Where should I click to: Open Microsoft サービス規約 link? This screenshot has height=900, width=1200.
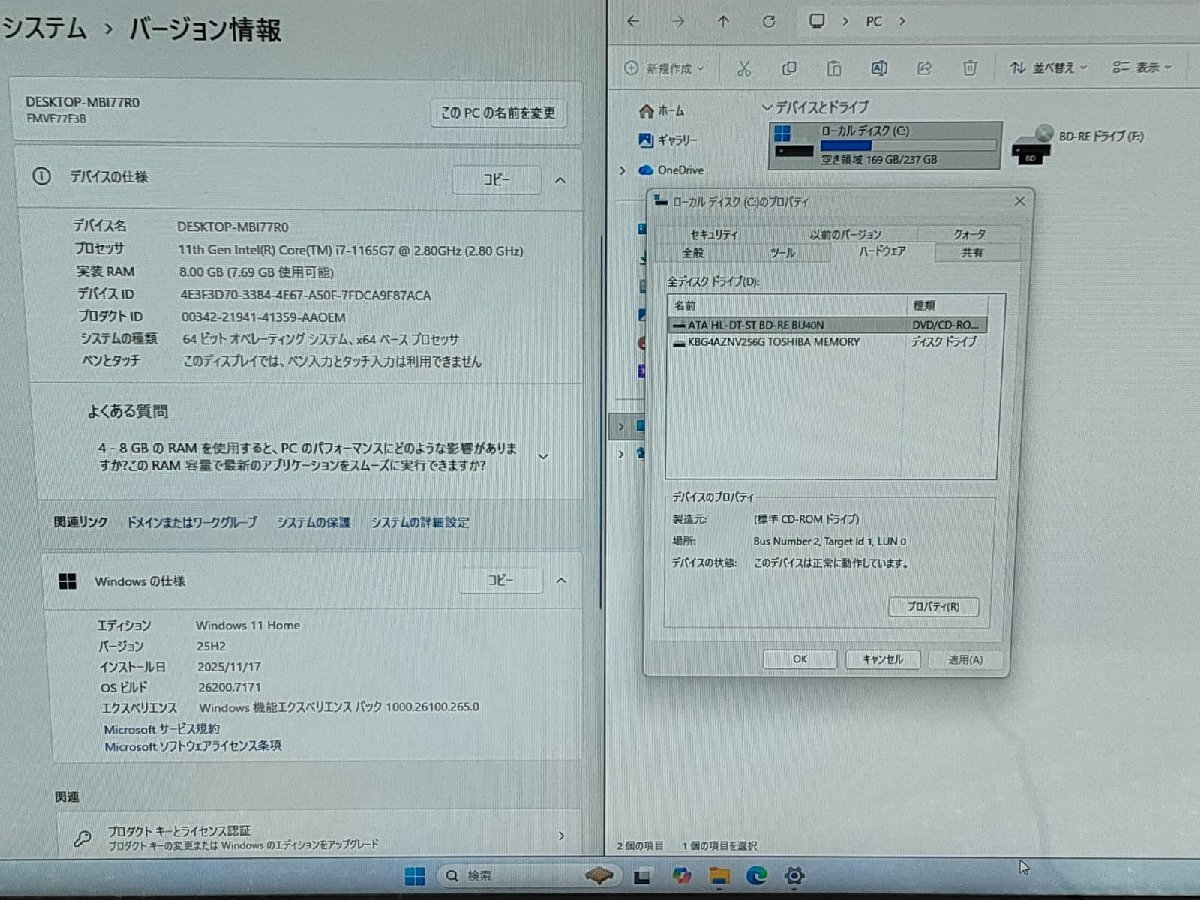tap(162, 729)
